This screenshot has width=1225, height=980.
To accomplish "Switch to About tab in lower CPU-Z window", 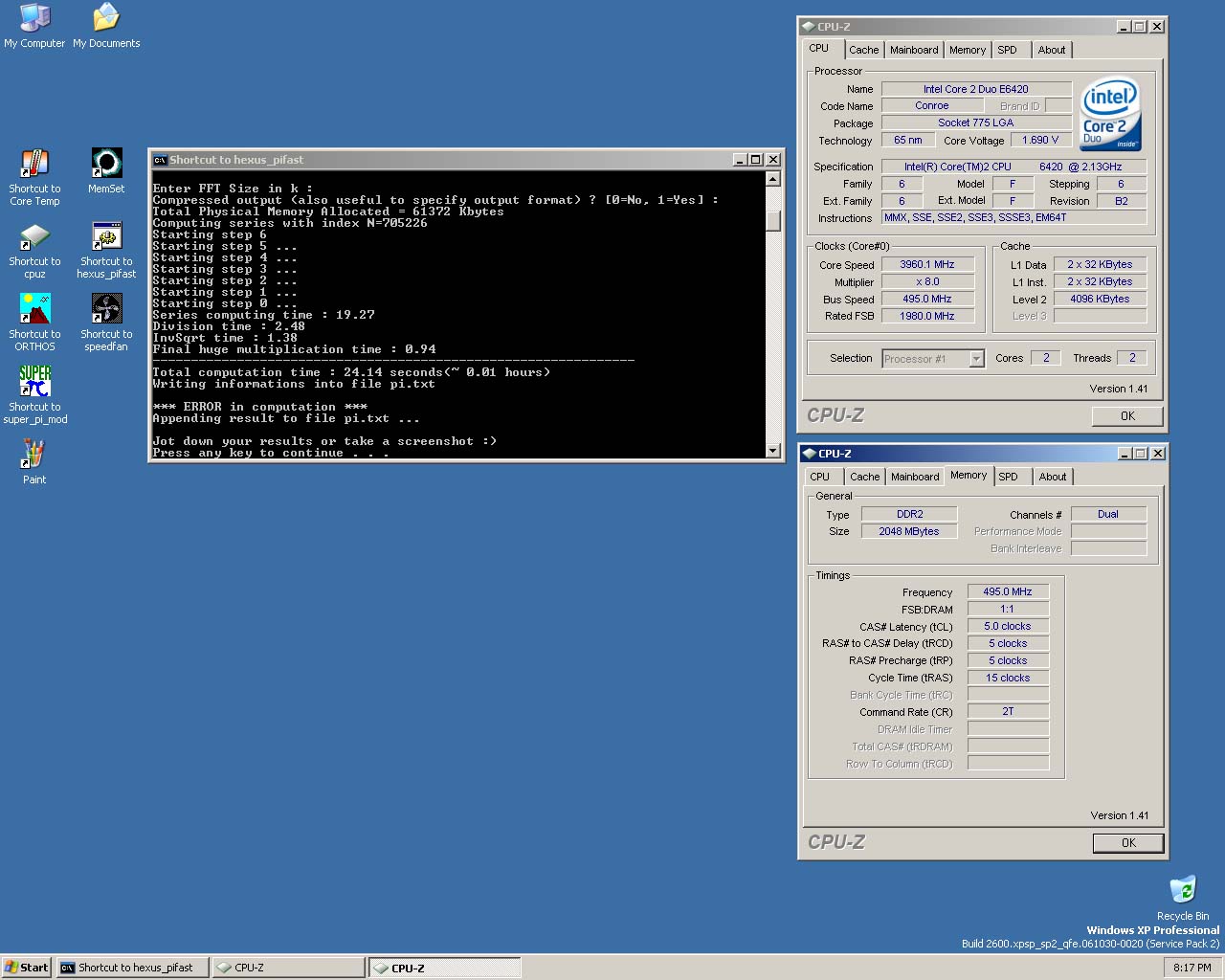I will tap(1053, 477).
